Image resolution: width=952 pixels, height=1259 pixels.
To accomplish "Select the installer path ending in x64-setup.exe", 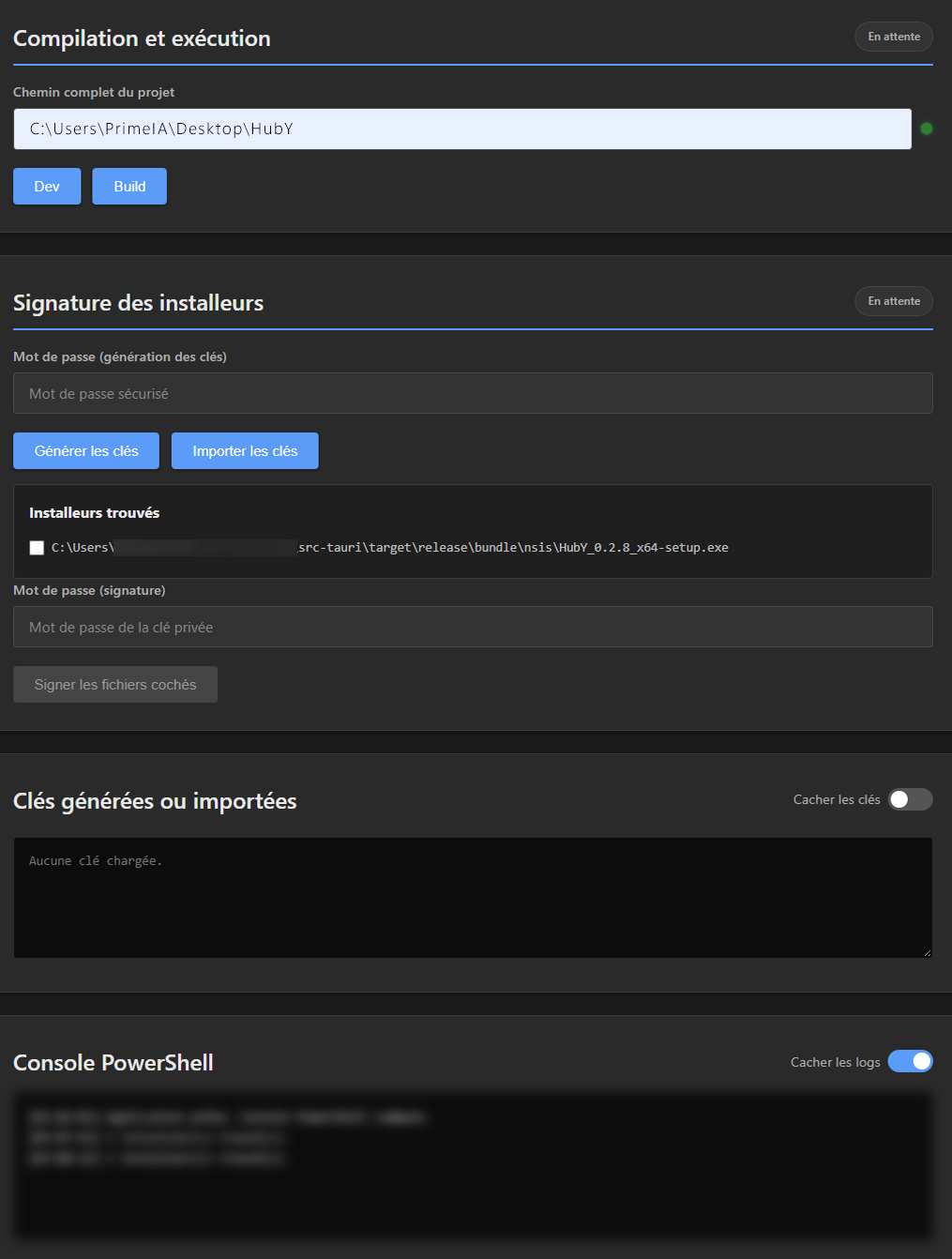I will 390,548.
